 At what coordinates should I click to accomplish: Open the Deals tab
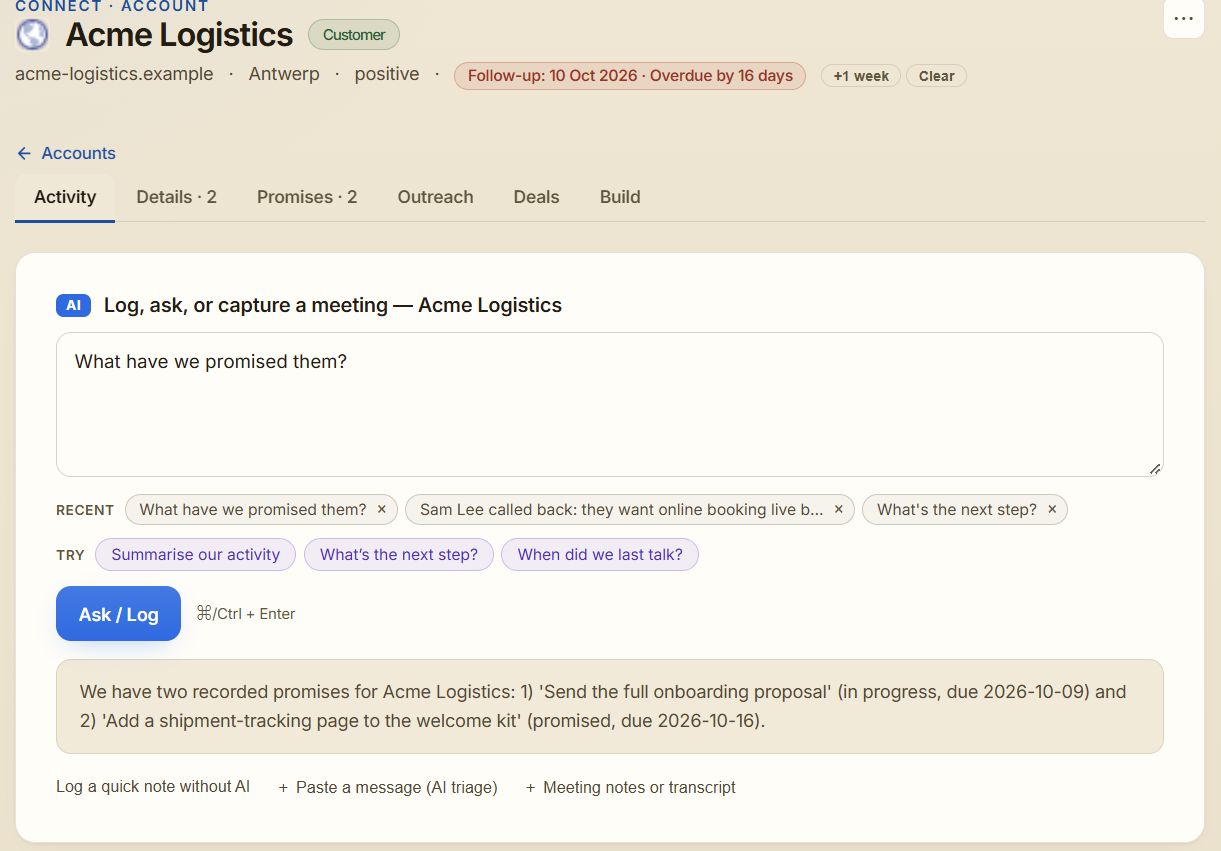[536, 197]
